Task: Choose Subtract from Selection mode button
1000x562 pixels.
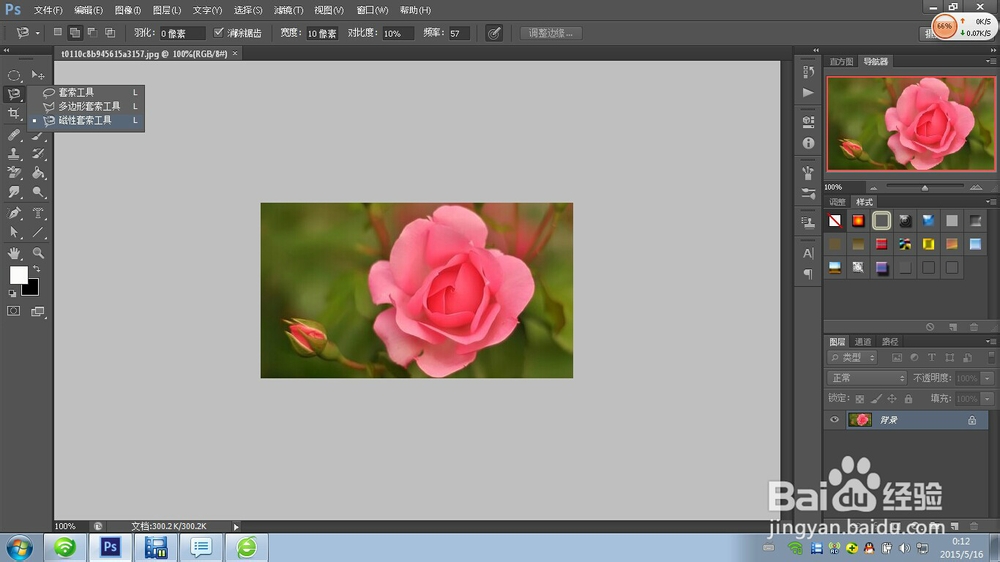Action: 92,33
